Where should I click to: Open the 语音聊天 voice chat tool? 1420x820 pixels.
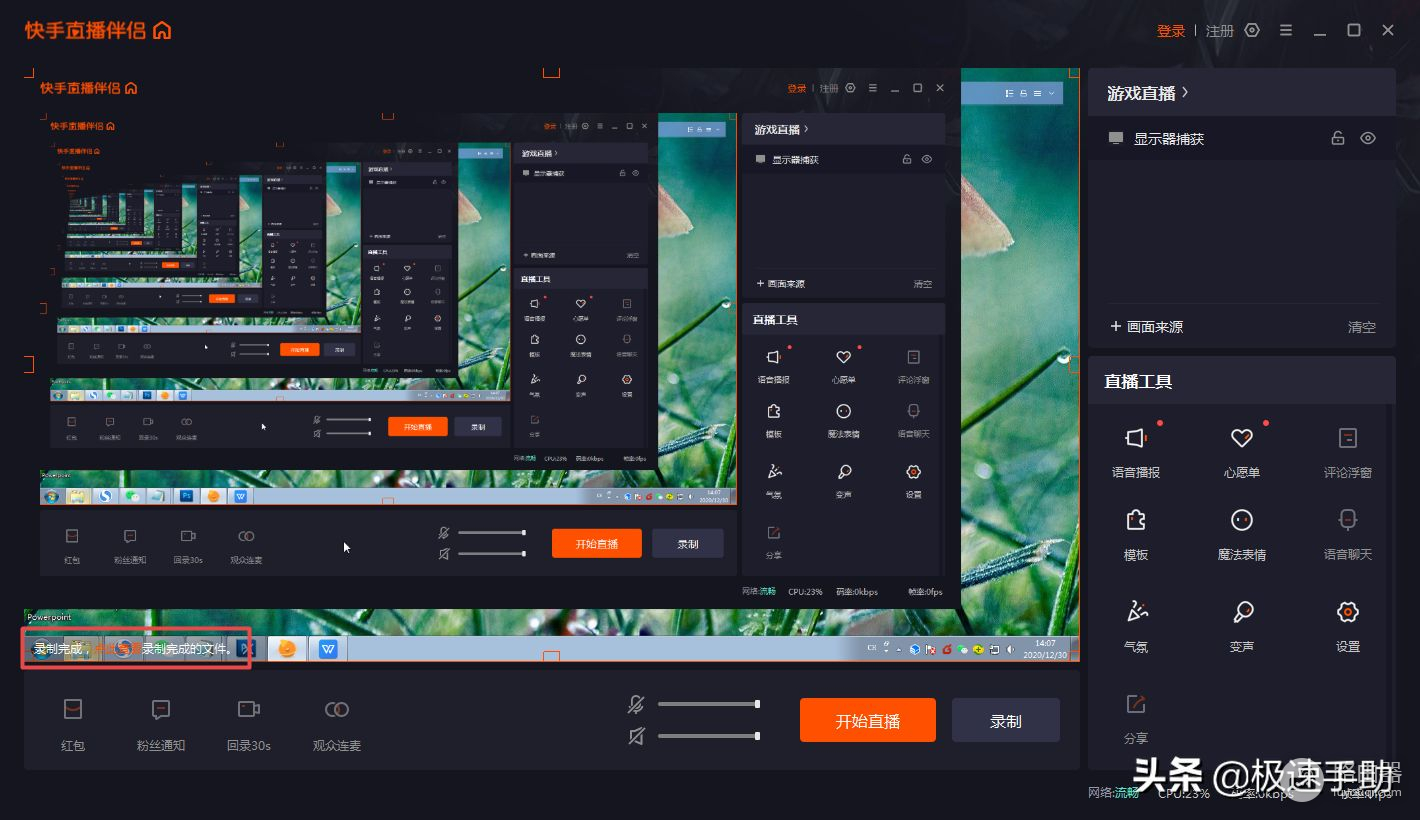click(1348, 534)
